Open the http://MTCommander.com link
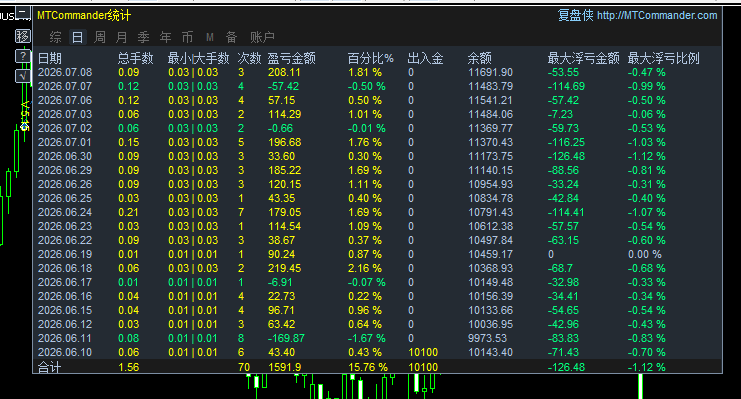The image size is (741, 399). click(x=657, y=16)
